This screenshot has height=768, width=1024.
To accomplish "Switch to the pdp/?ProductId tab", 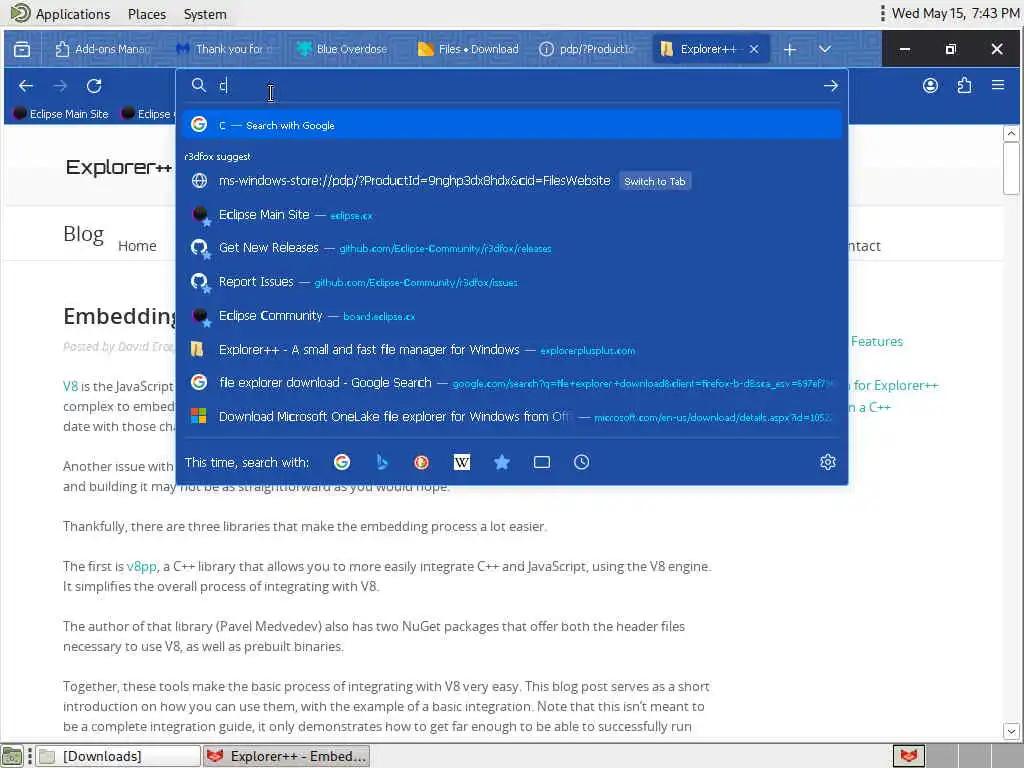I will tap(588, 49).
